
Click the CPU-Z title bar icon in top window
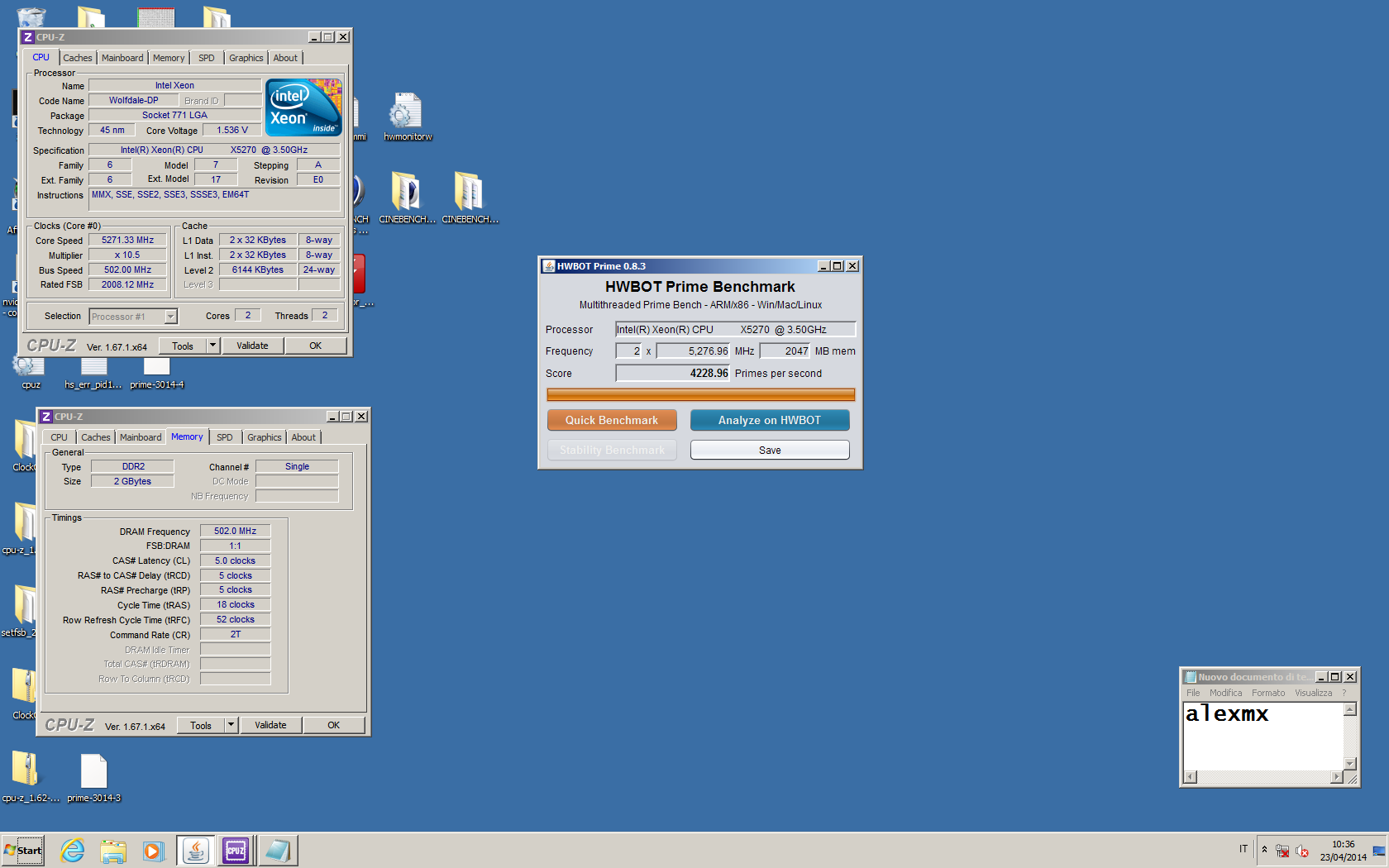click(28, 37)
